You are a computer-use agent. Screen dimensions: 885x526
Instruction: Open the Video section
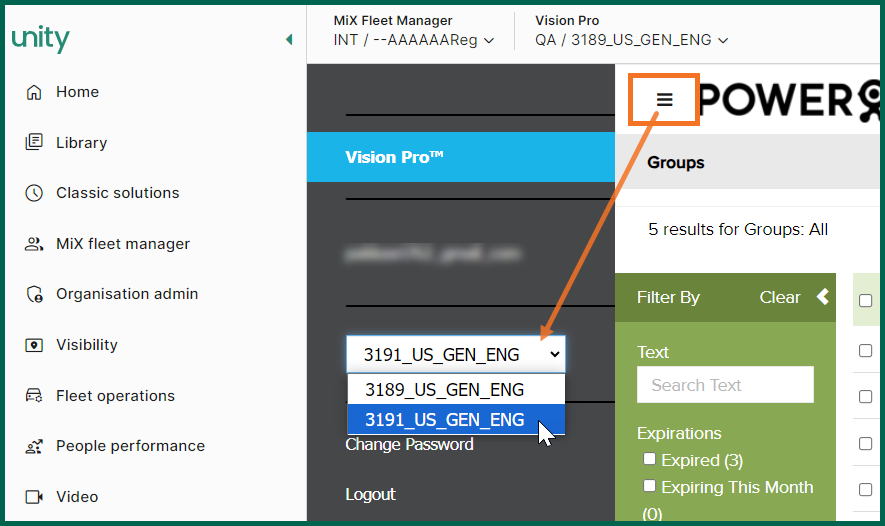pyautogui.click(x=77, y=497)
